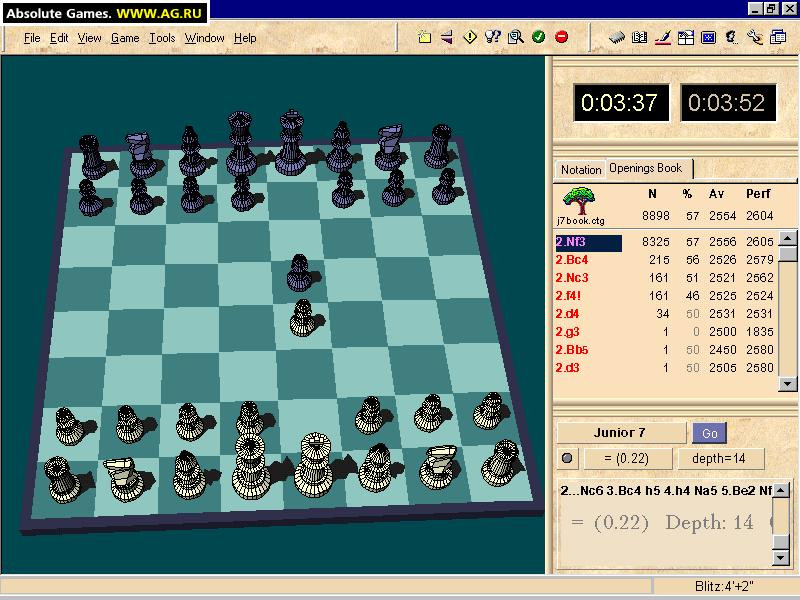Click the wrench settings icon
Screen dimensions: 800x600
pos(755,37)
